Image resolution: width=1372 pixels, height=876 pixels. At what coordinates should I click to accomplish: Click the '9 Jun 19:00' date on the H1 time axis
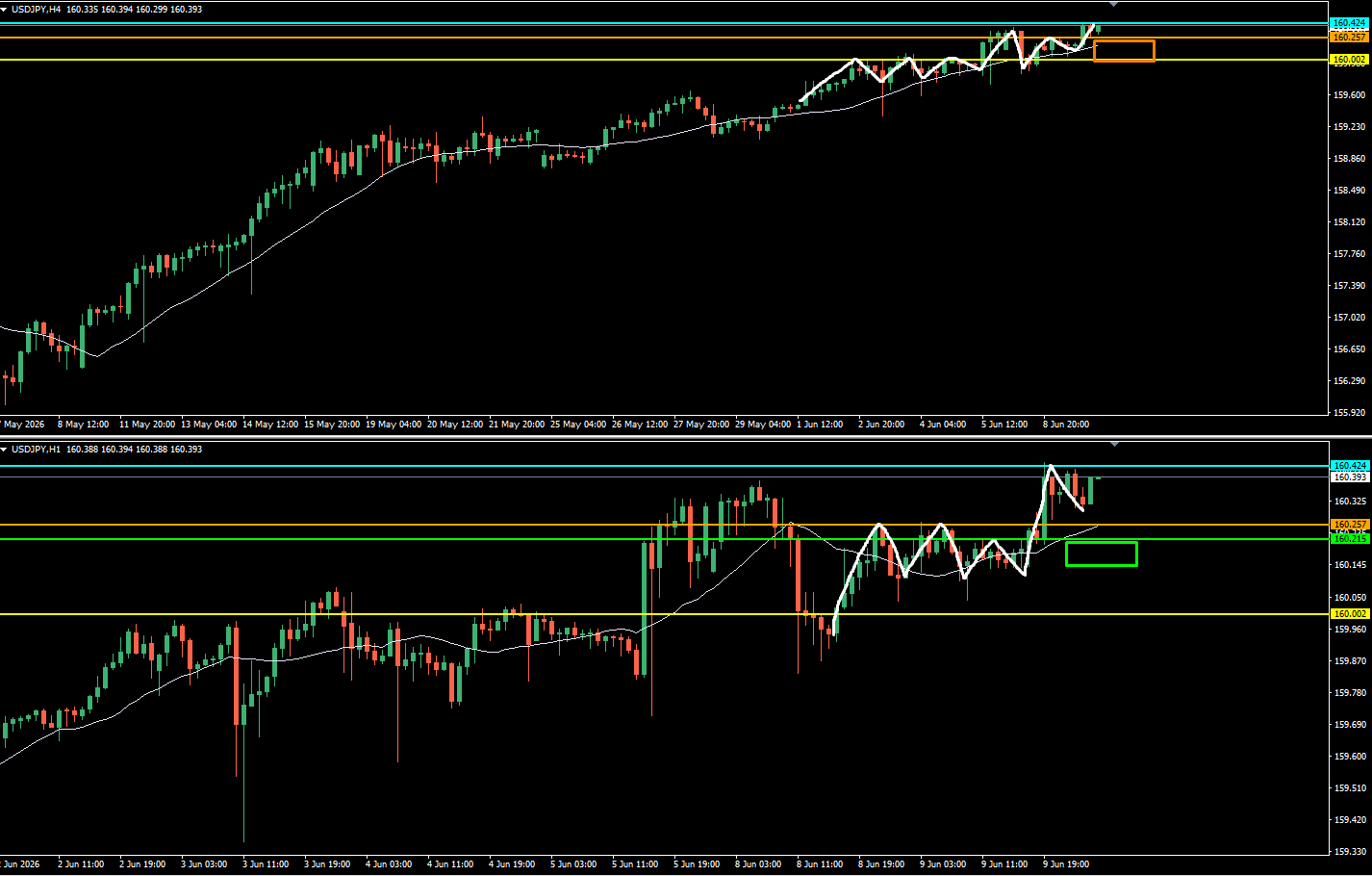pos(1066,864)
